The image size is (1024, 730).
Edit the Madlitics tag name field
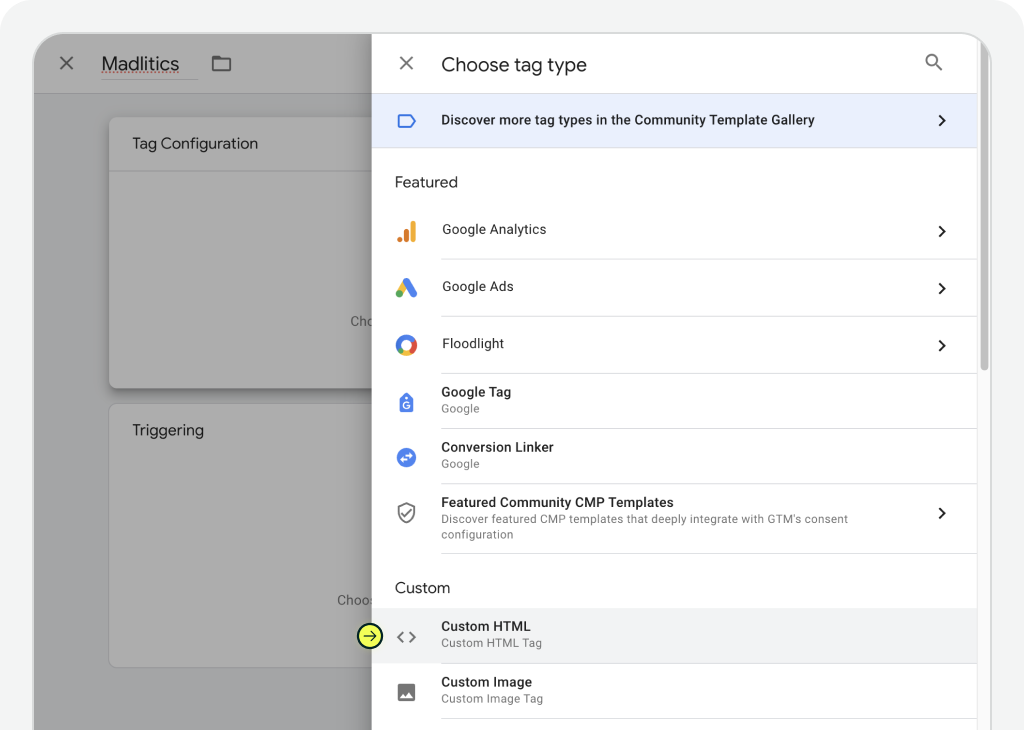(150, 64)
